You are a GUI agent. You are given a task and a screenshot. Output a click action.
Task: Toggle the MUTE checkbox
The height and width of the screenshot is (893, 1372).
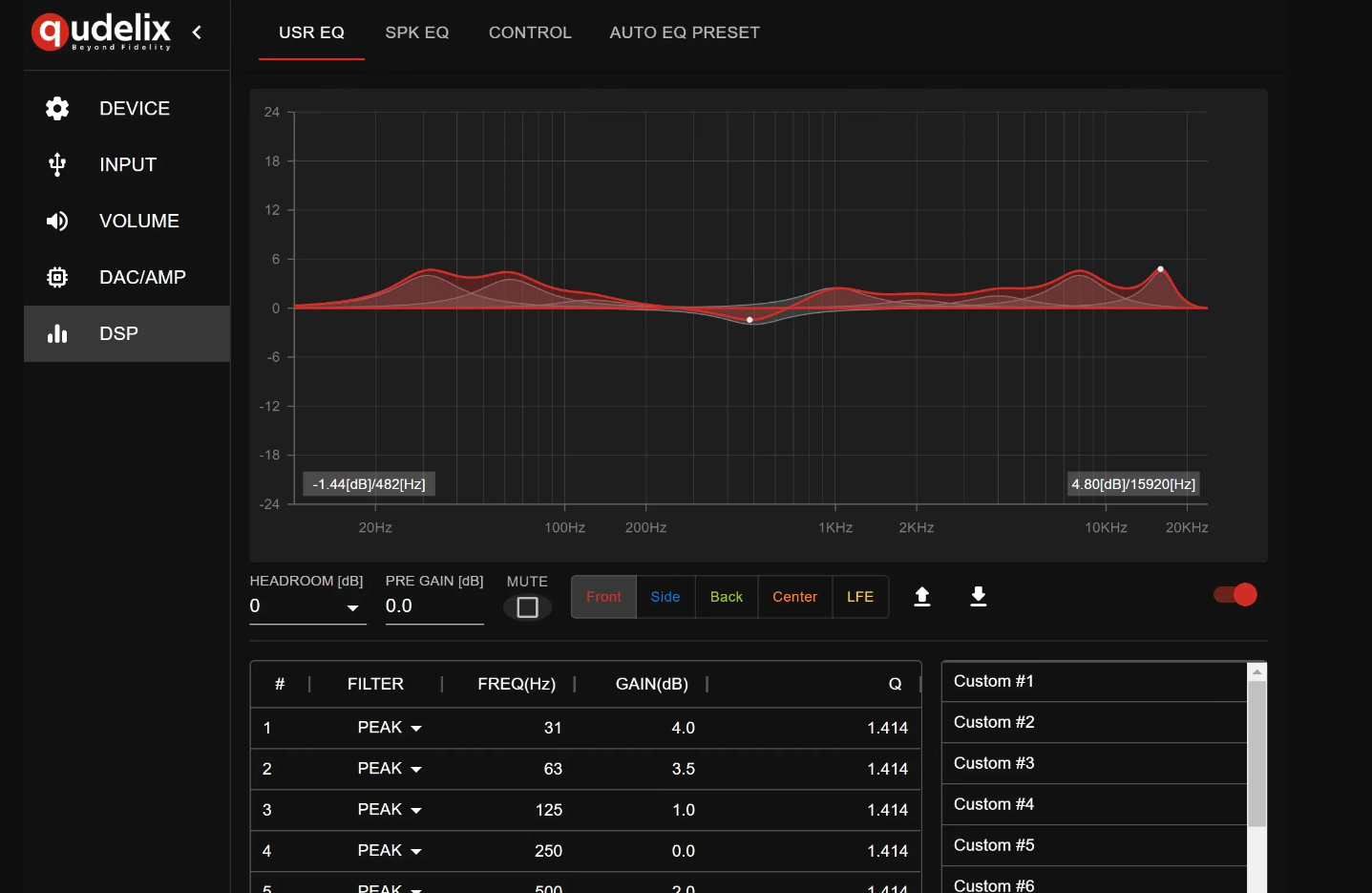(x=527, y=607)
